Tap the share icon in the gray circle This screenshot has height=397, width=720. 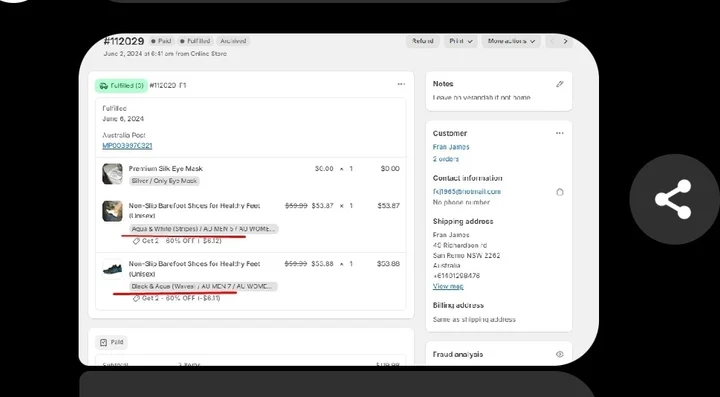[674, 199]
